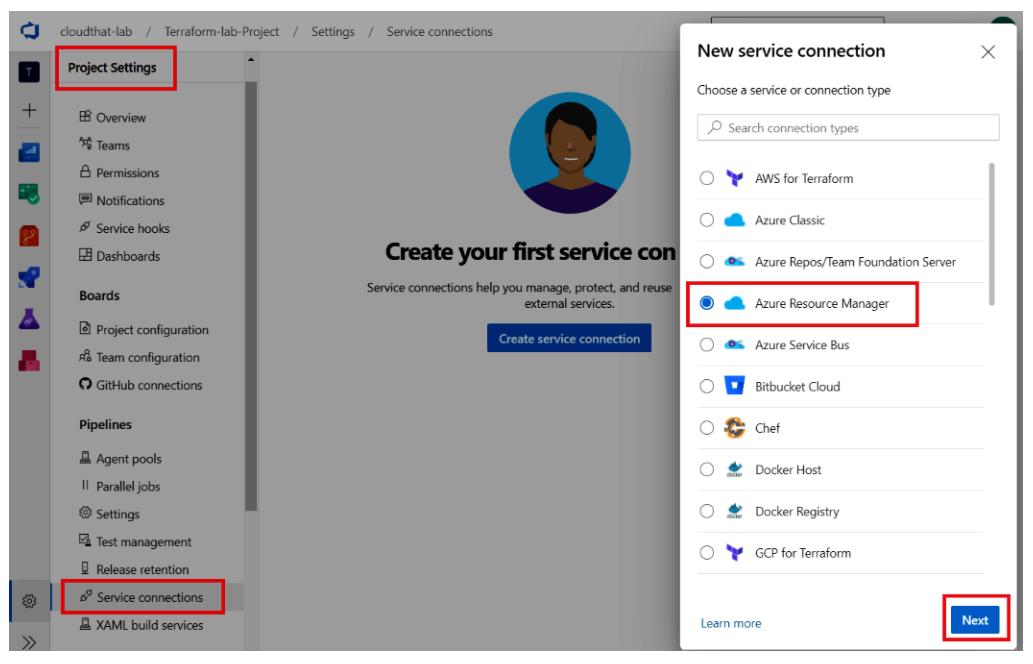This screenshot has height=664, width=1033.
Task: Open Artifacts icon in left rail
Action: (29, 360)
